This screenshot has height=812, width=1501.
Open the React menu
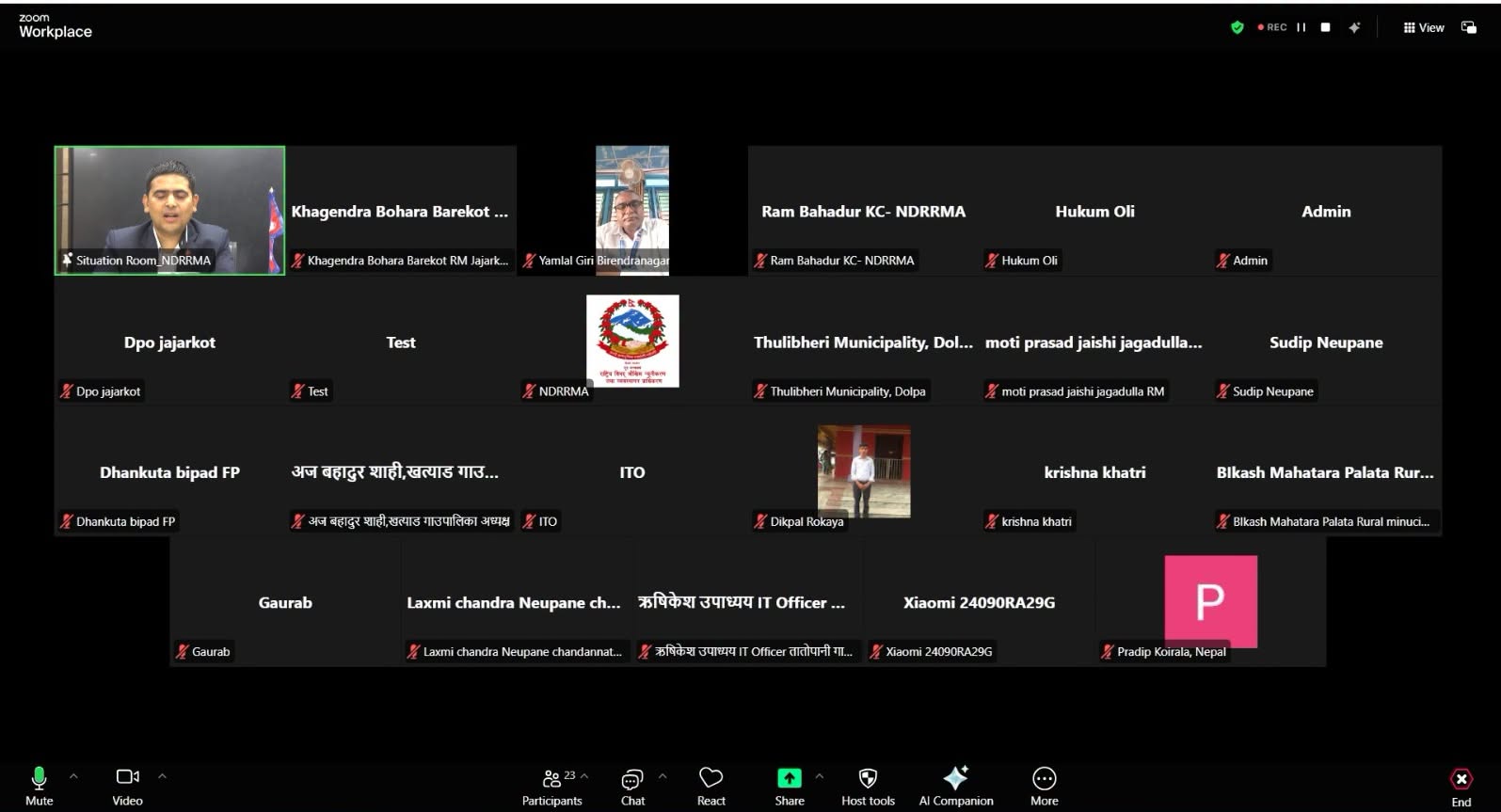[x=711, y=787]
